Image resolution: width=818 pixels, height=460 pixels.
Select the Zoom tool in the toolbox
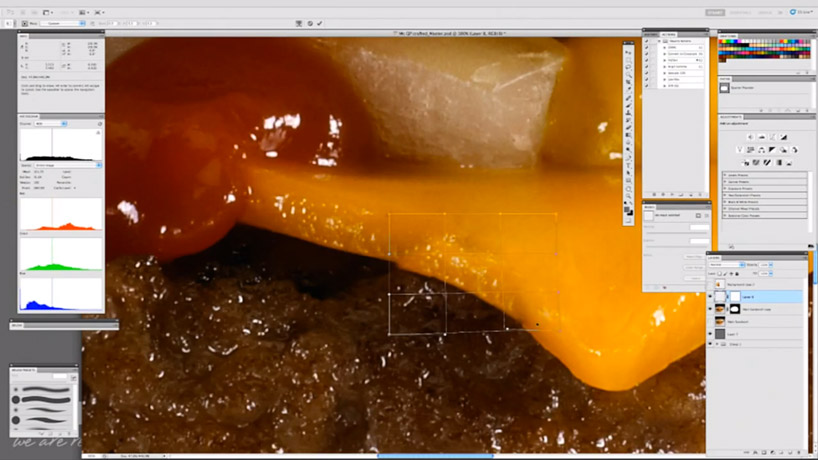tap(628, 188)
